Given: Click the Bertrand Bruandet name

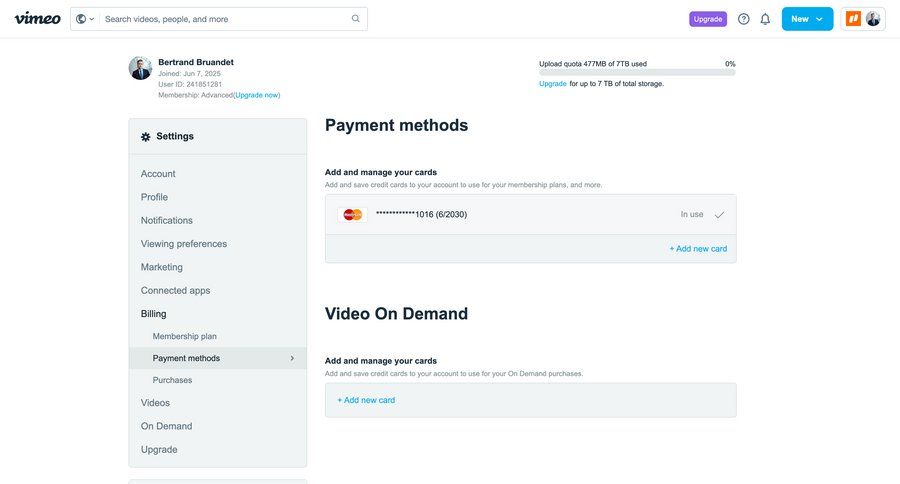Looking at the screenshot, I should coord(196,62).
